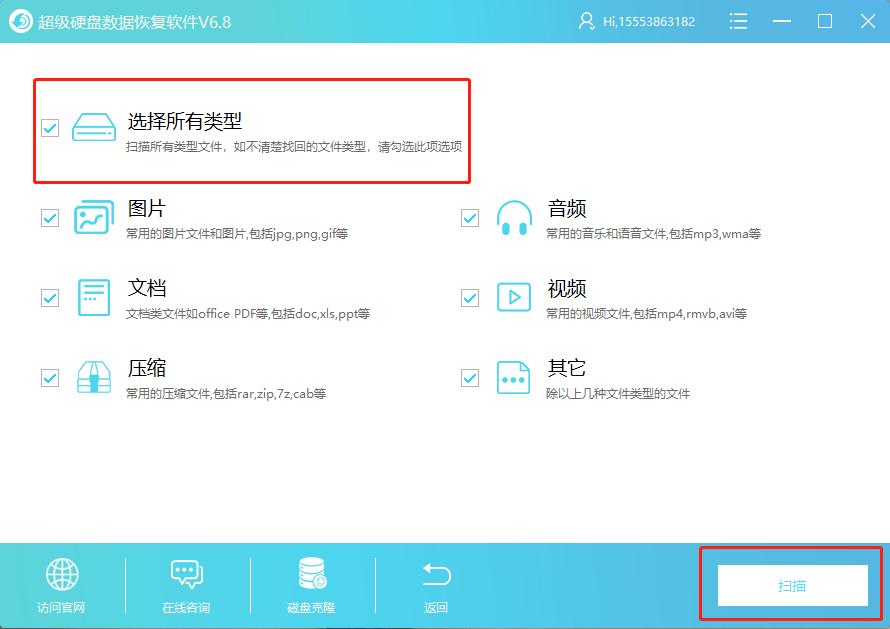Uncheck the 选择所有类型 checkbox
890x629 pixels.
[x=48, y=128]
